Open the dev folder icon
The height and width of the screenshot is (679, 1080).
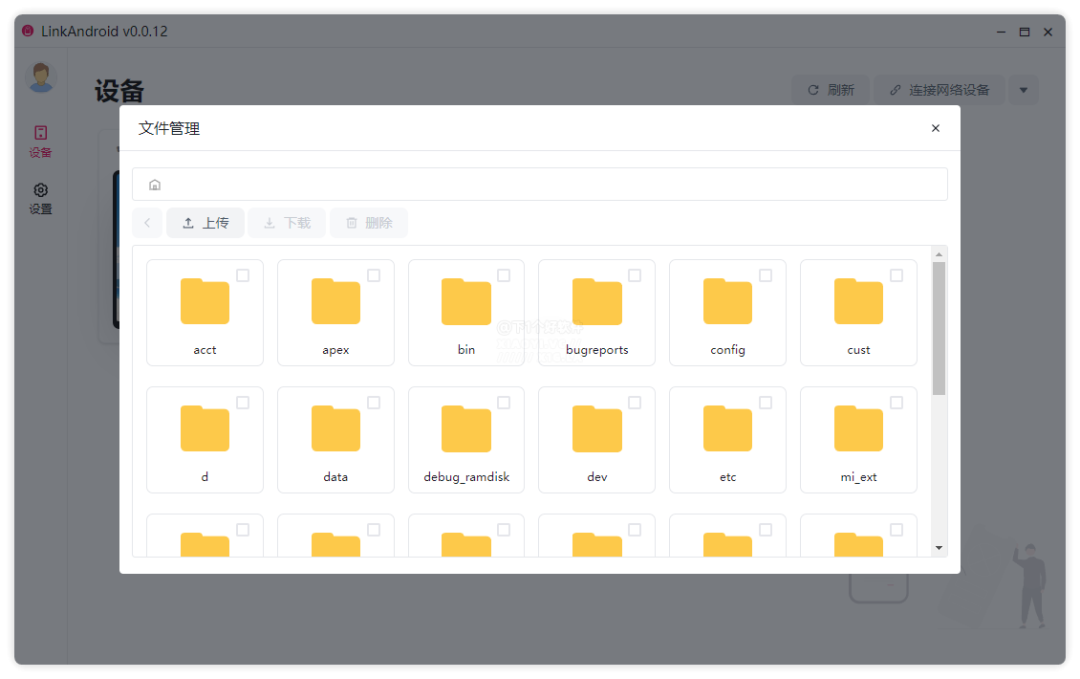tap(597, 428)
